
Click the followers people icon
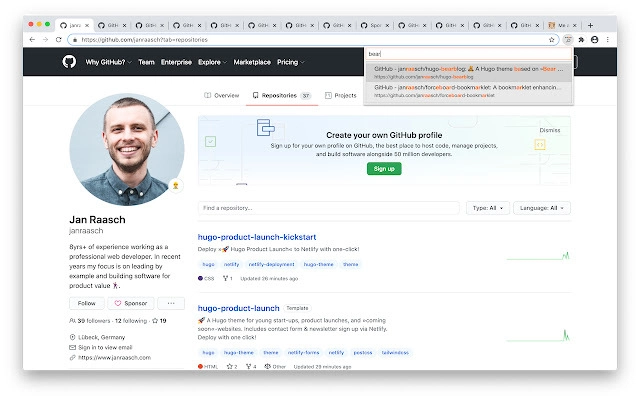[72, 321]
